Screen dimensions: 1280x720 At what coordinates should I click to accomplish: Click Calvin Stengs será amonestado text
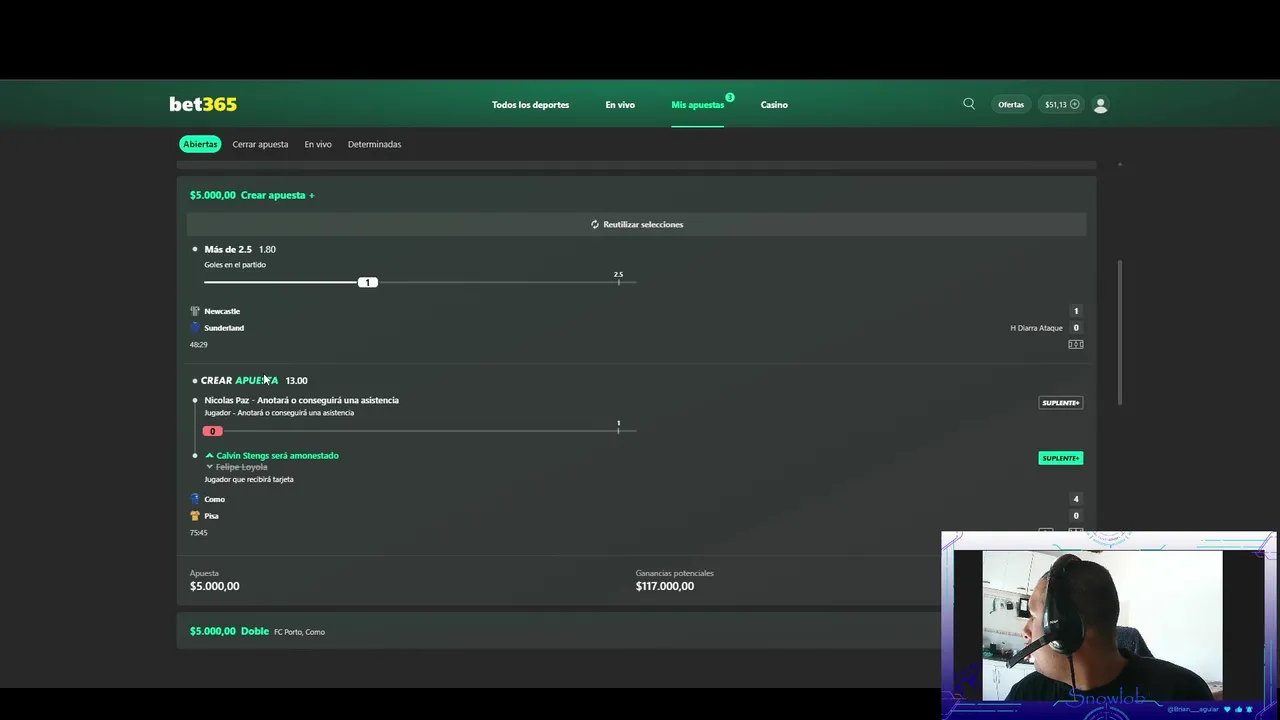(x=277, y=455)
